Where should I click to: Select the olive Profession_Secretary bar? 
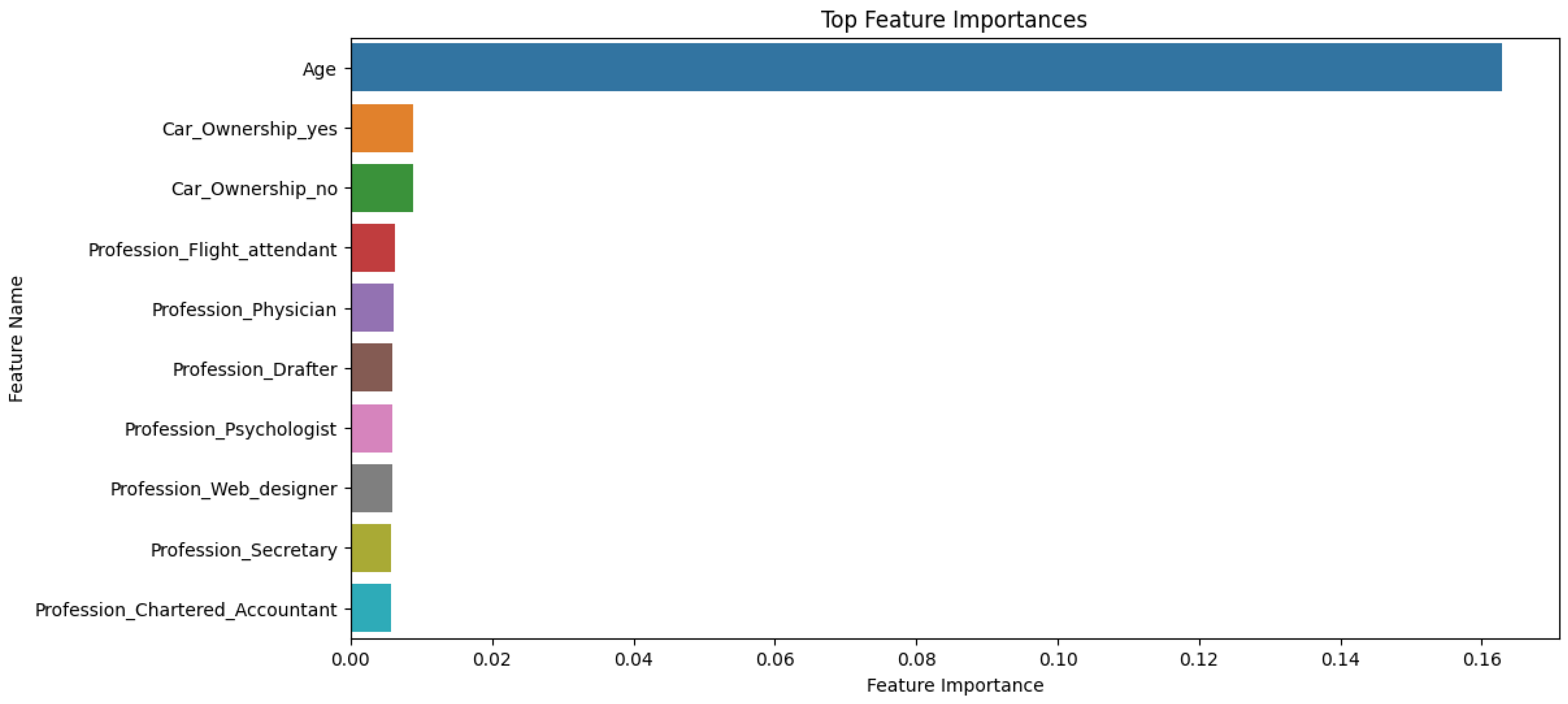pos(371,548)
